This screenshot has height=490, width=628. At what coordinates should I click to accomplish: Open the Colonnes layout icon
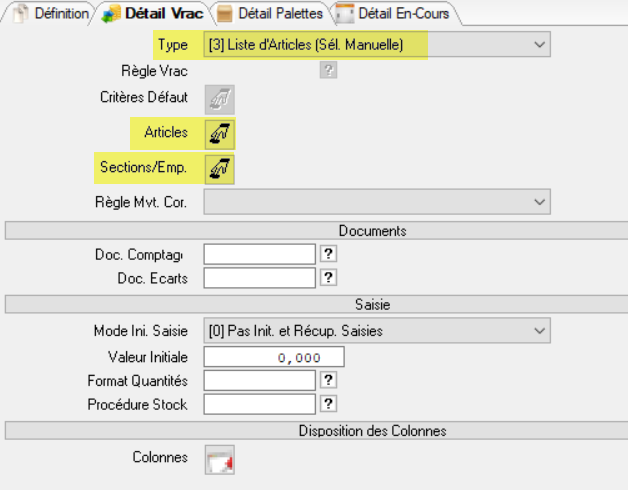219,459
